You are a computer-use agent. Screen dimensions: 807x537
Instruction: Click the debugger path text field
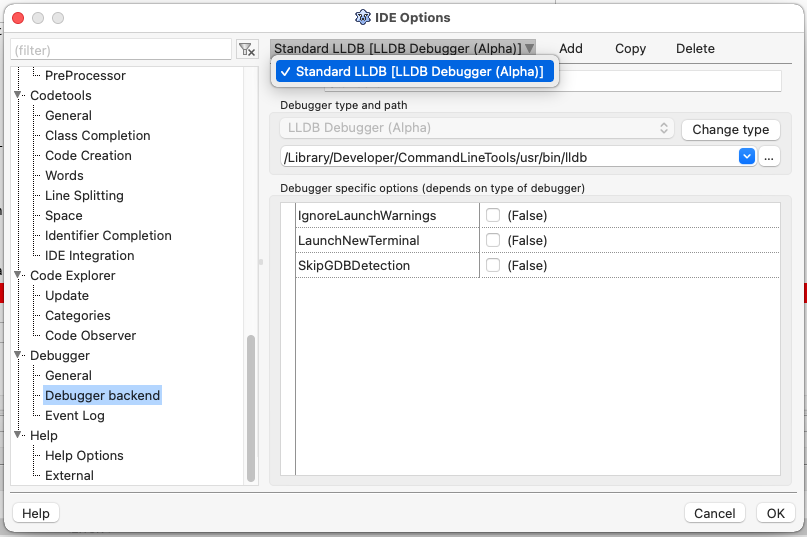click(510, 157)
